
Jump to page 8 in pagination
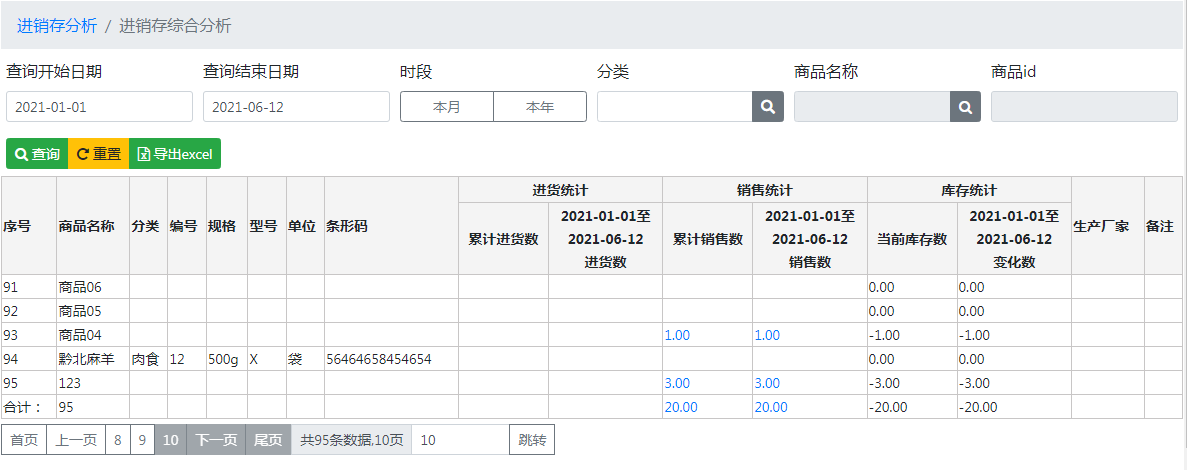[117, 440]
